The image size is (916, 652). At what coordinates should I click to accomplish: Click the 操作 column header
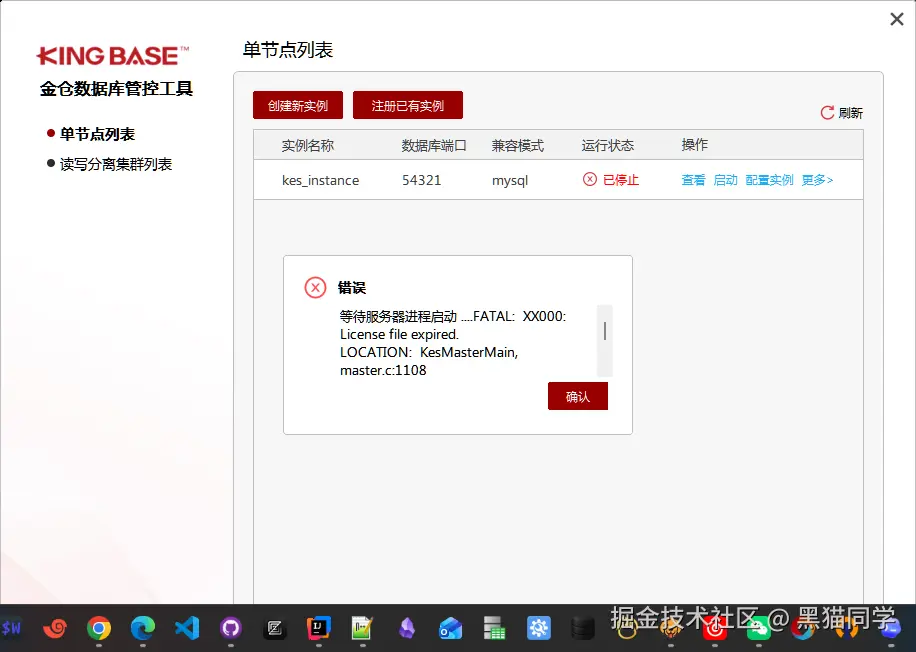coord(695,145)
